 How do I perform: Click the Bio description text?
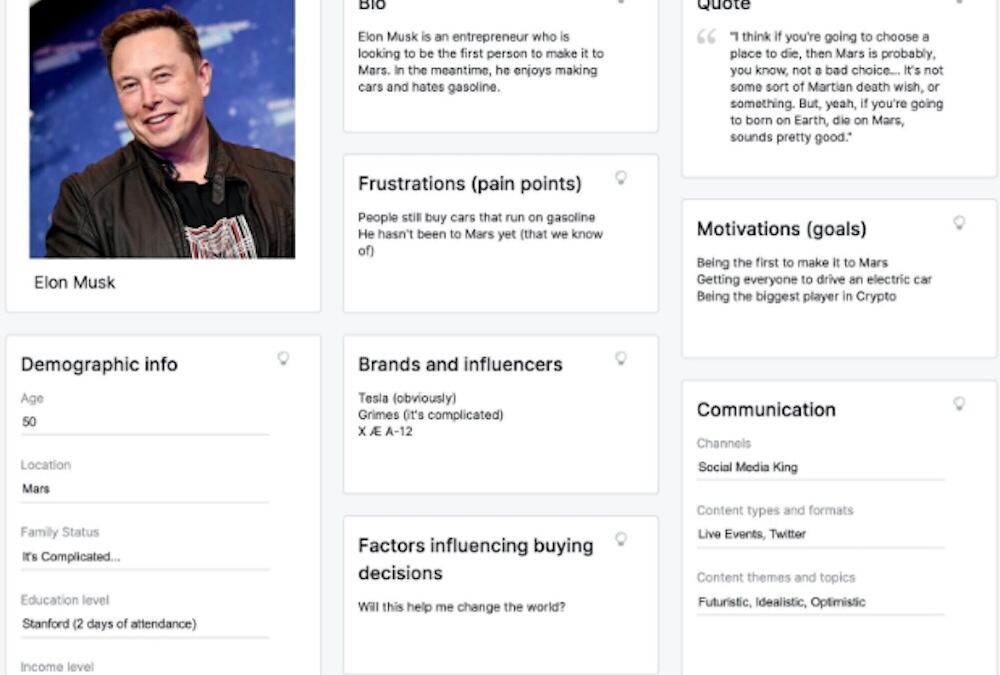point(480,62)
